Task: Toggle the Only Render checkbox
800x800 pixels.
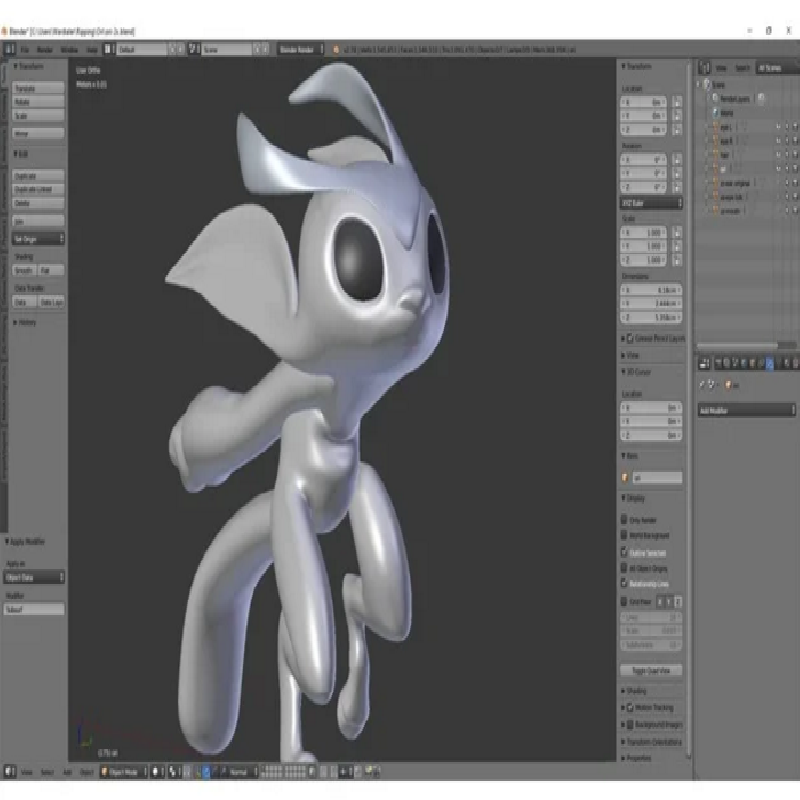Action: click(624, 519)
